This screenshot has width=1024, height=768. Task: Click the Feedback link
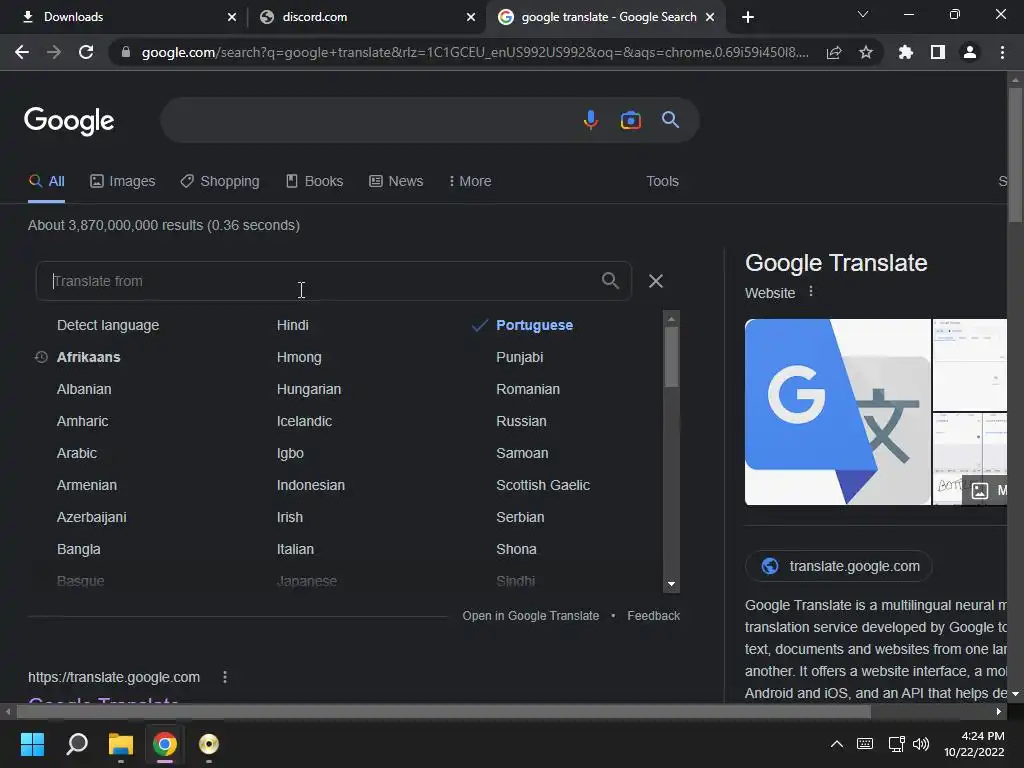(653, 616)
